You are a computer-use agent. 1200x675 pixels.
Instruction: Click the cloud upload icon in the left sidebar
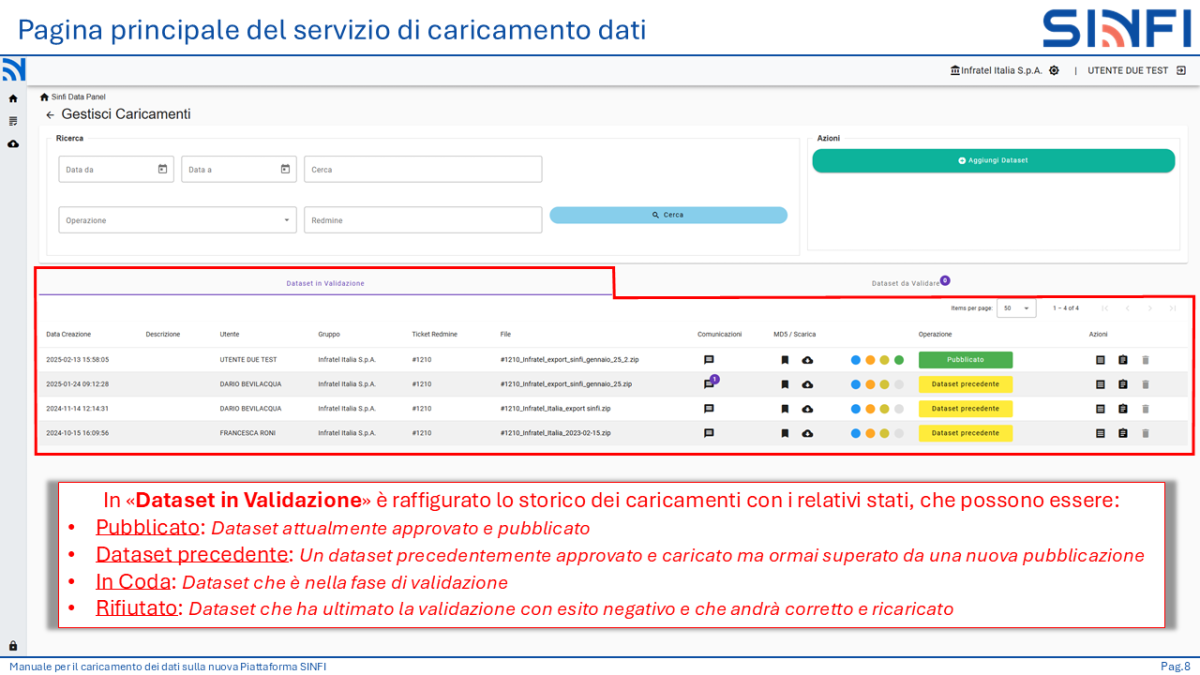[12, 143]
